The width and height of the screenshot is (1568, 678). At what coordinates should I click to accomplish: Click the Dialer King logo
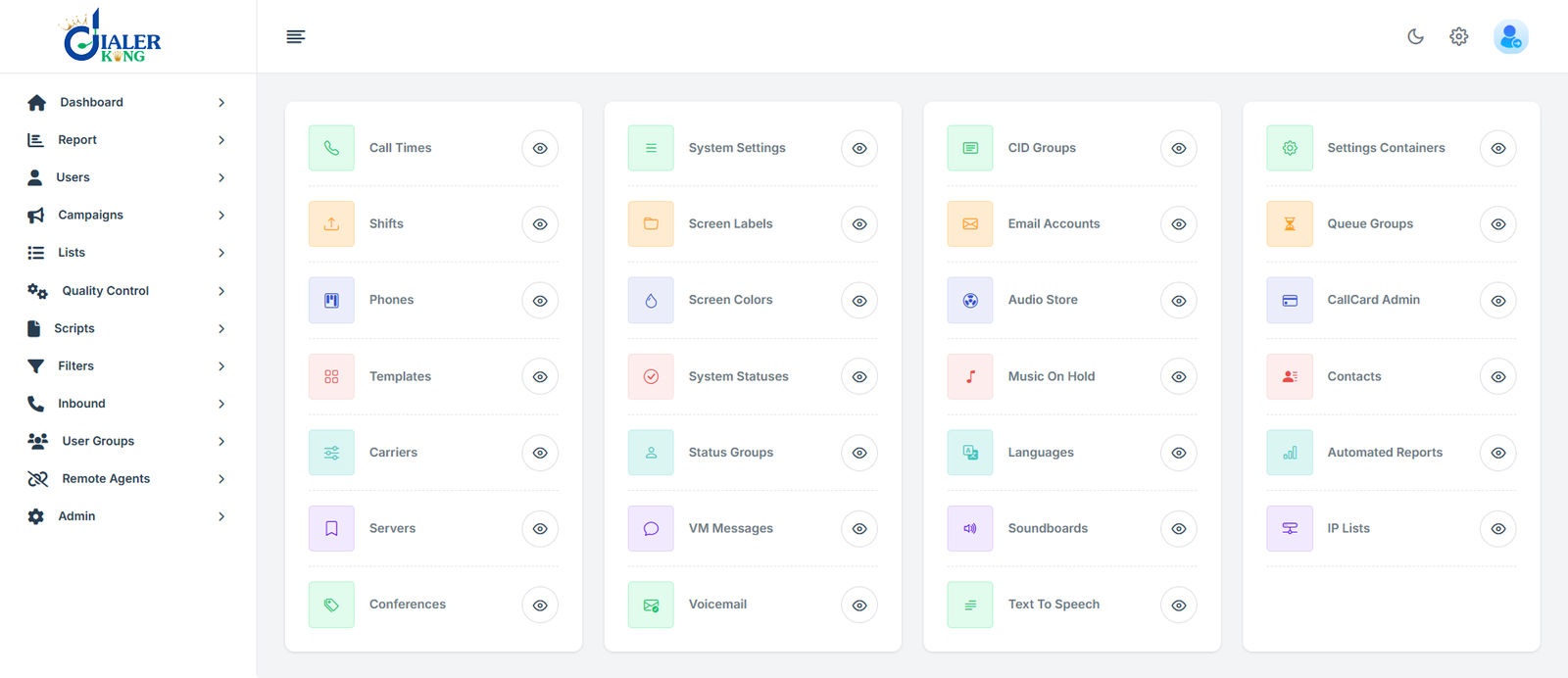click(x=111, y=36)
